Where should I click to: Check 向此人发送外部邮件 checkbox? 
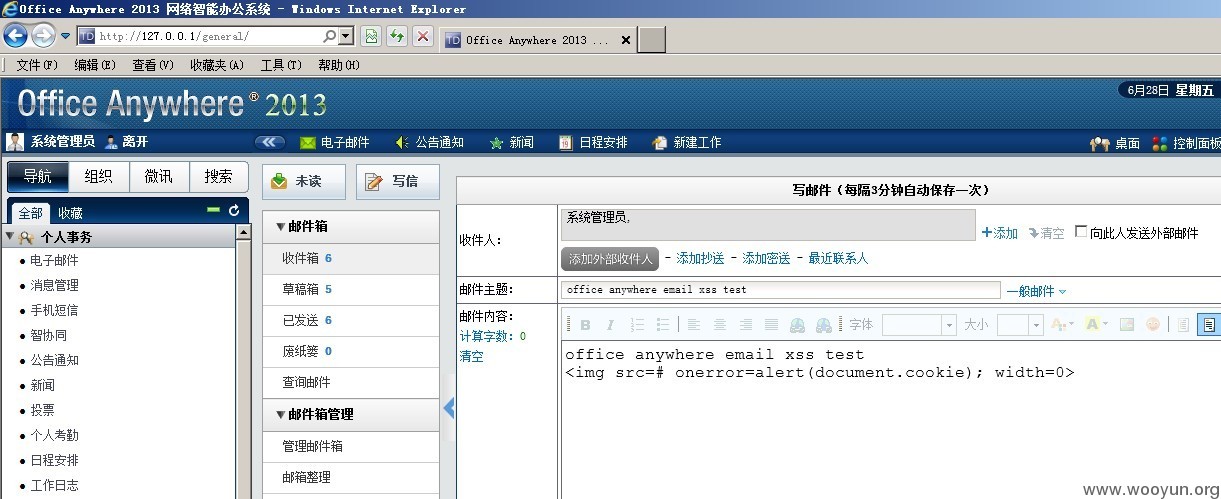1081,232
